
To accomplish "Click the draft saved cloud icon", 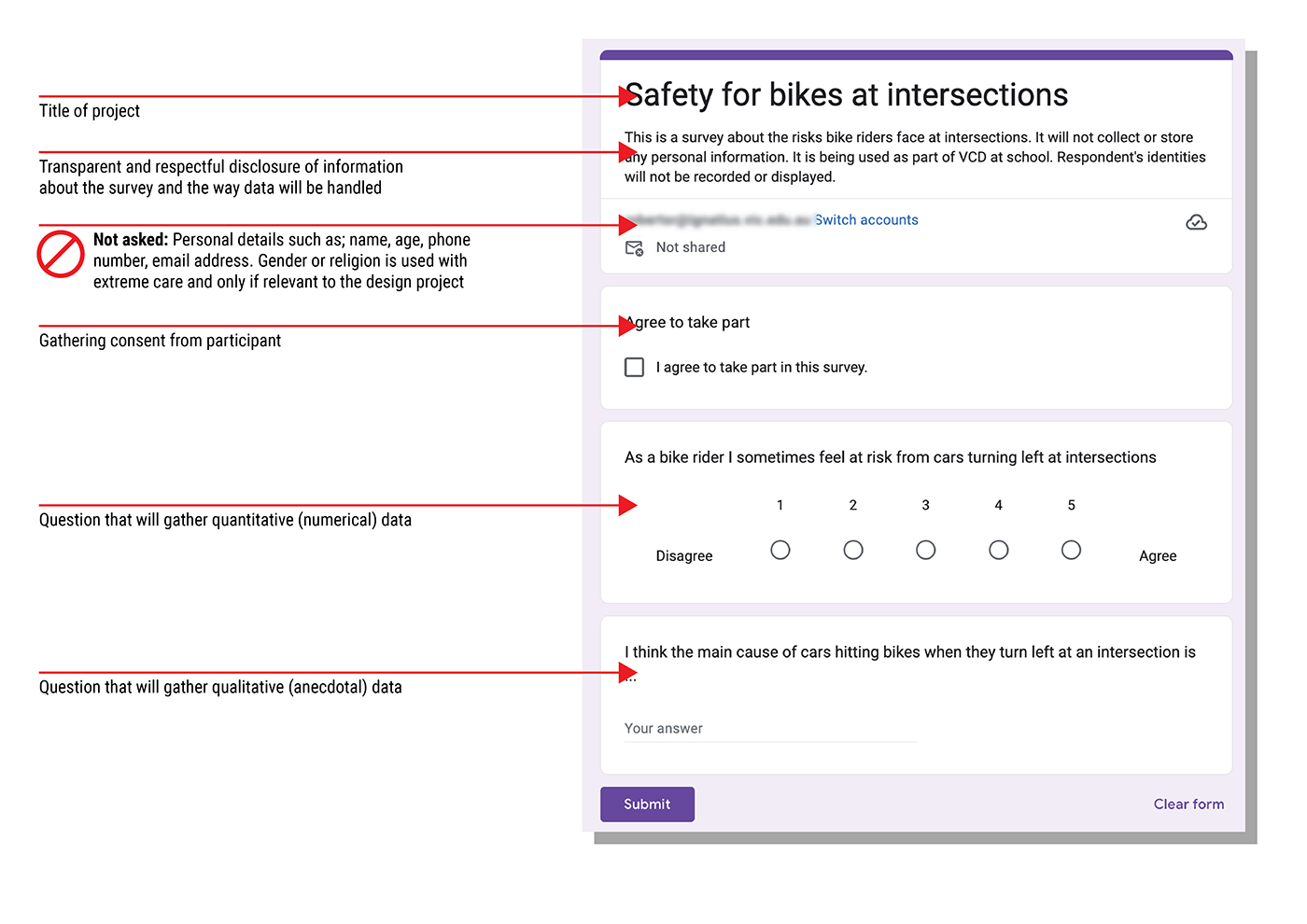I will point(1196,222).
